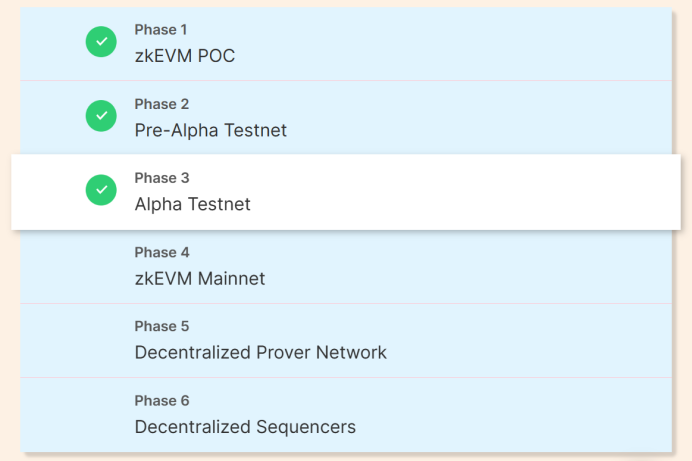This screenshot has width=692, height=461.
Task: Select the "Phase 5" label
Action: pos(162,326)
